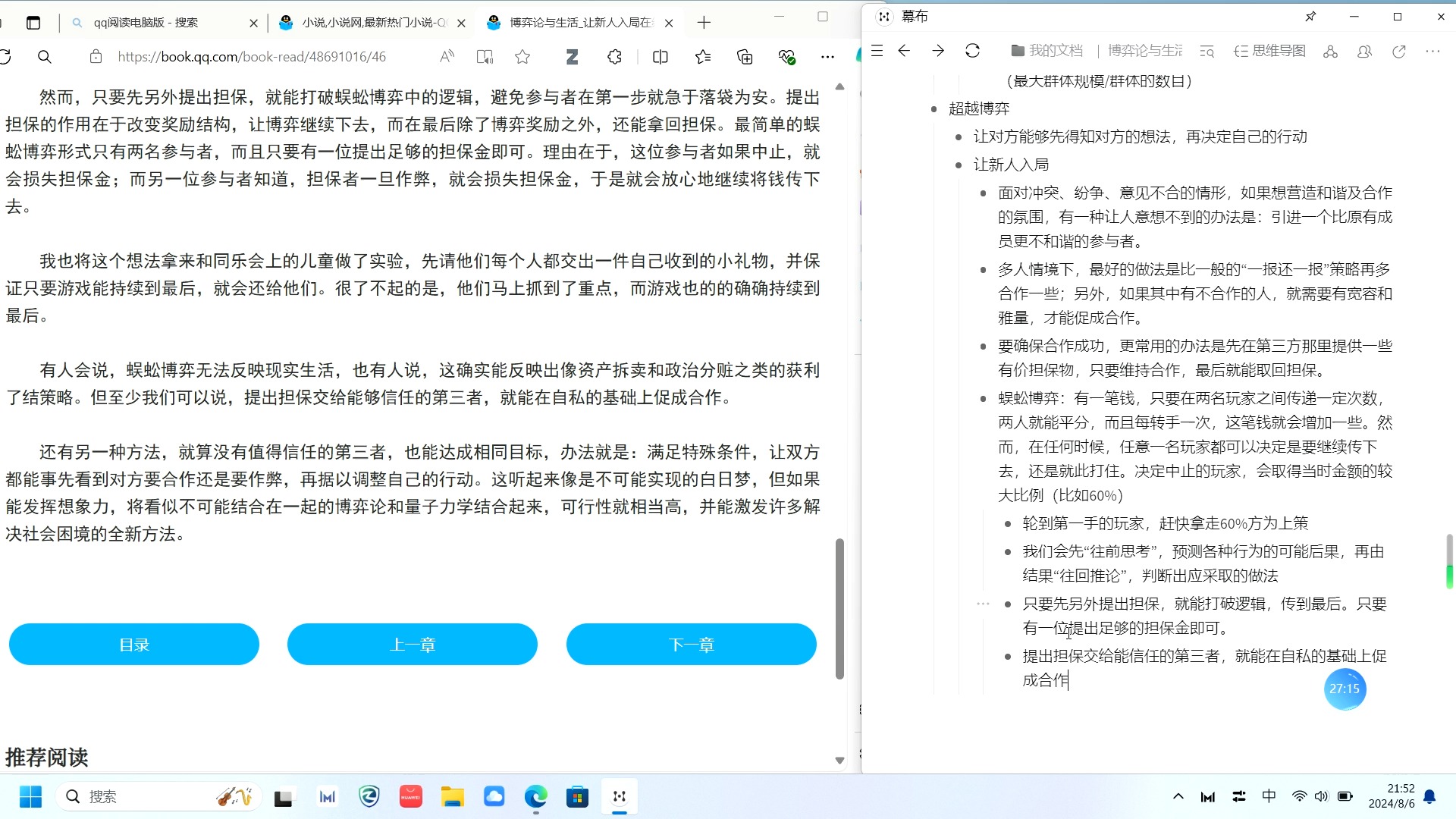This screenshot has width=1456, height=819.
Task: Open Mubu toolbar more options ellipsis
Action: tap(1432, 52)
